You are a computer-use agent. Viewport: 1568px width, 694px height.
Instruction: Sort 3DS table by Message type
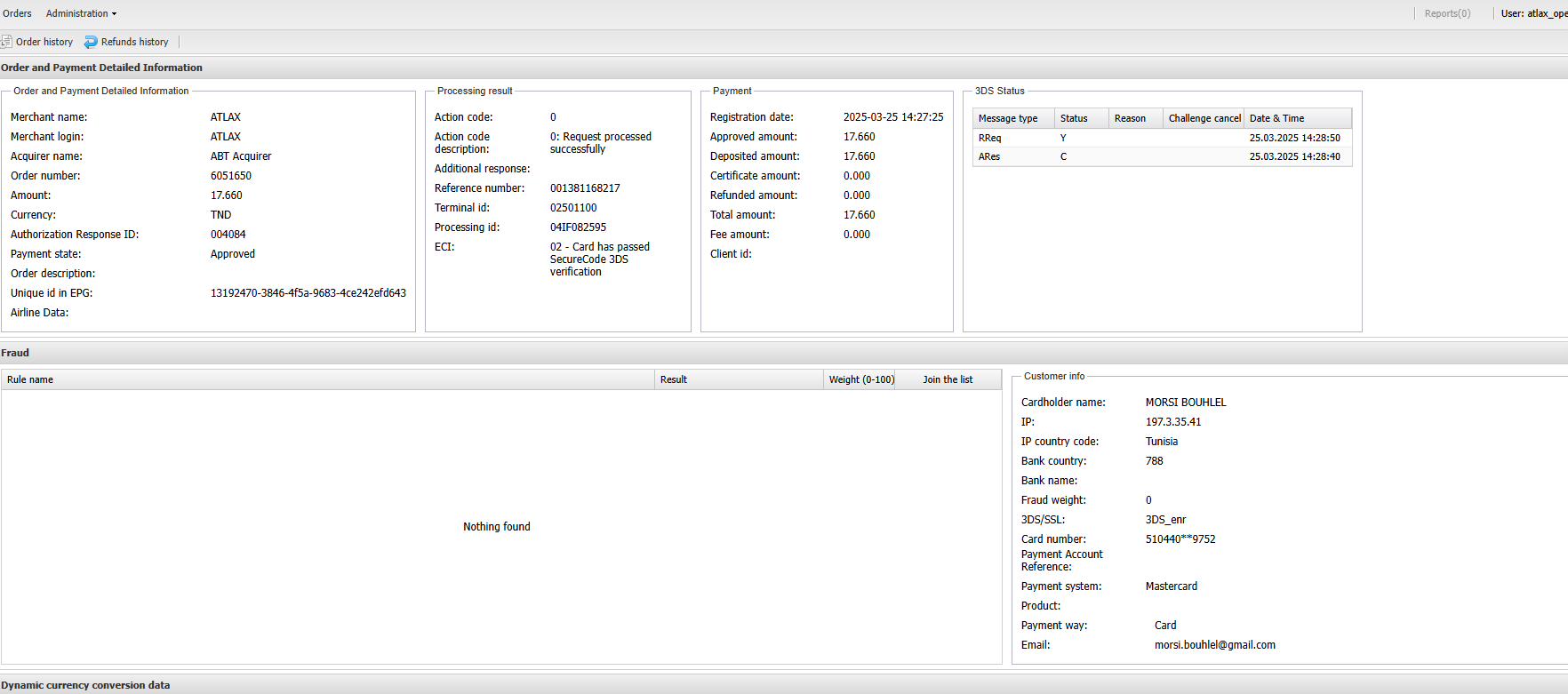tap(1008, 118)
